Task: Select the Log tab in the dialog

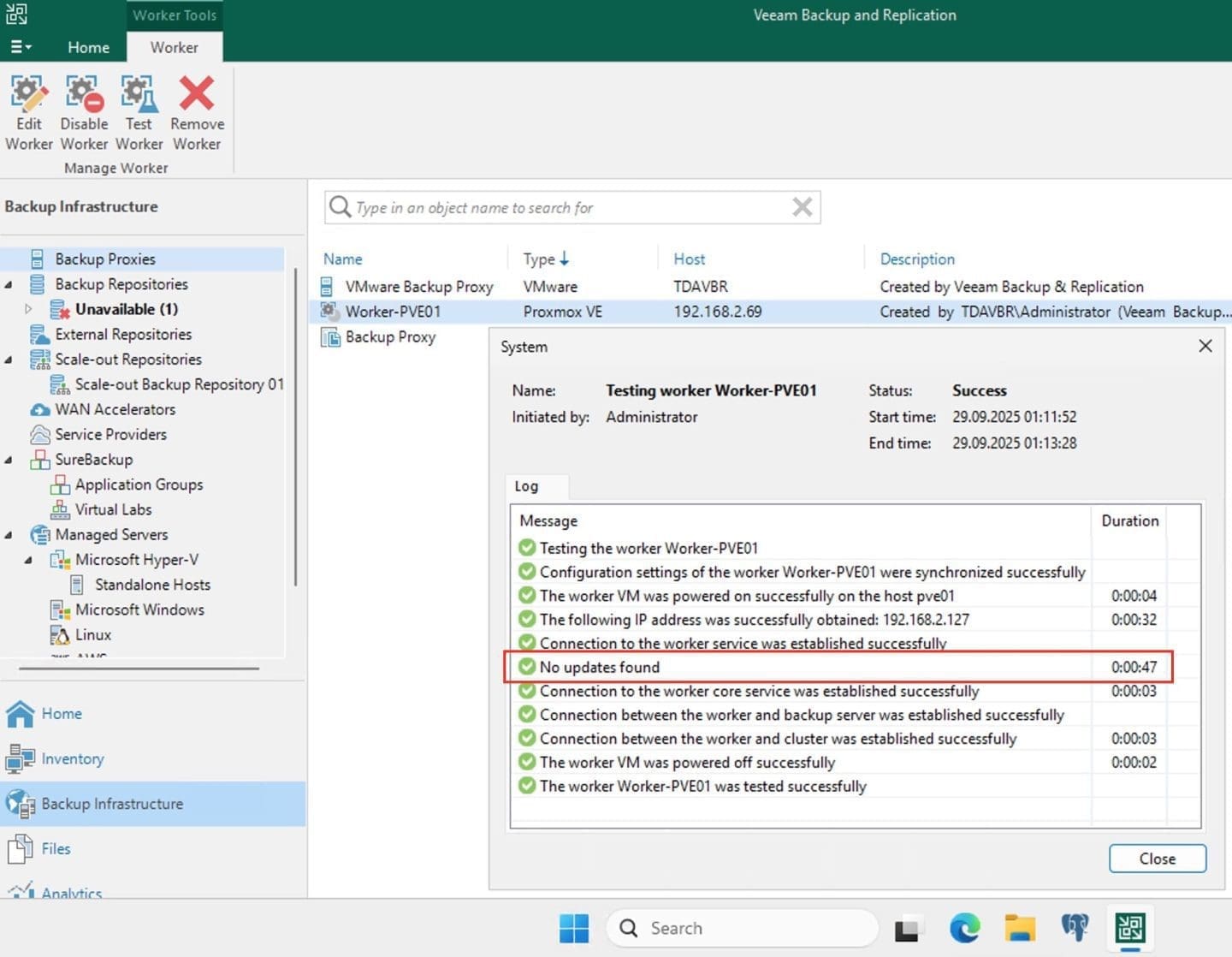Action: tap(526, 486)
